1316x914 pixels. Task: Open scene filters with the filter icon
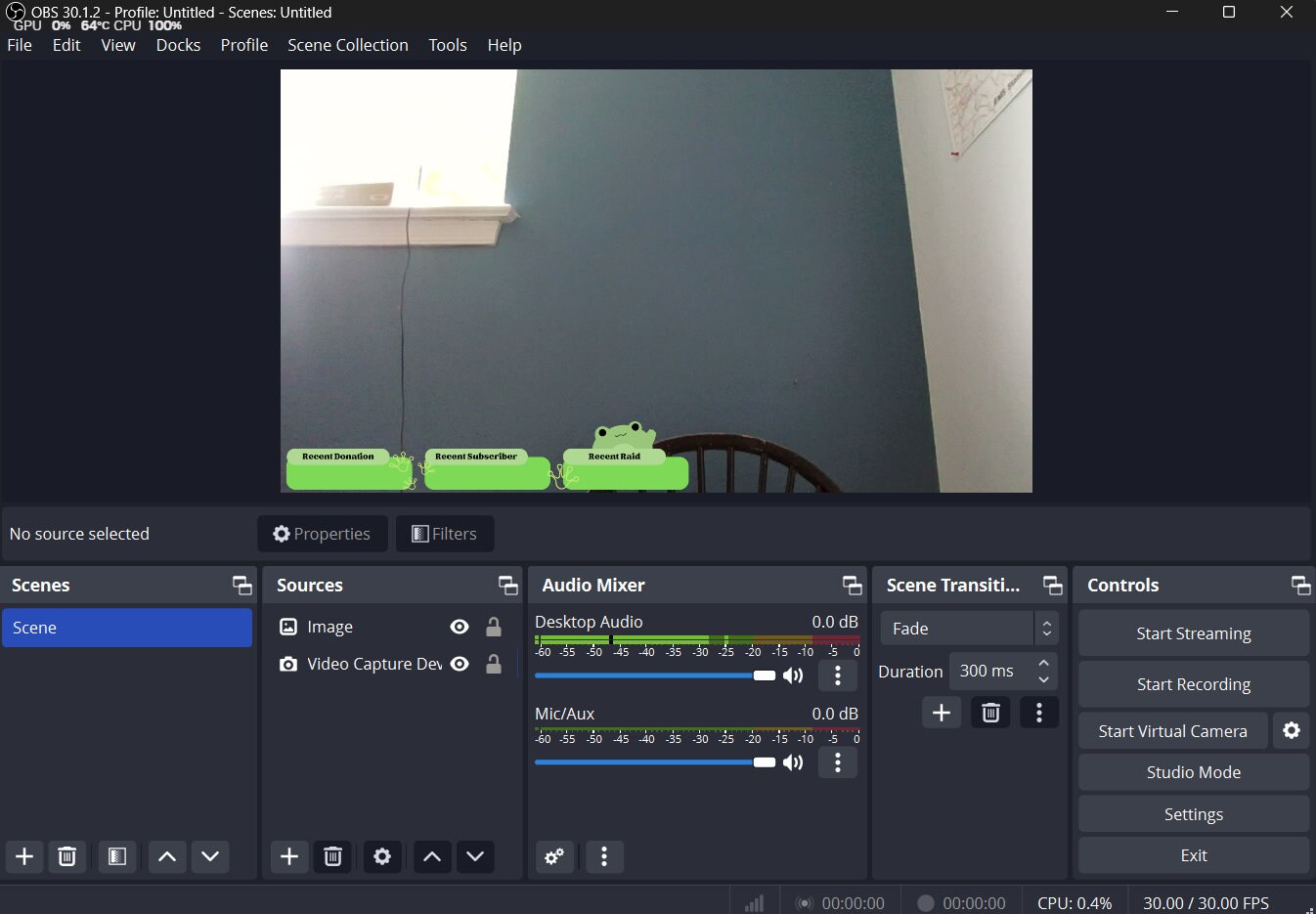point(117,856)
